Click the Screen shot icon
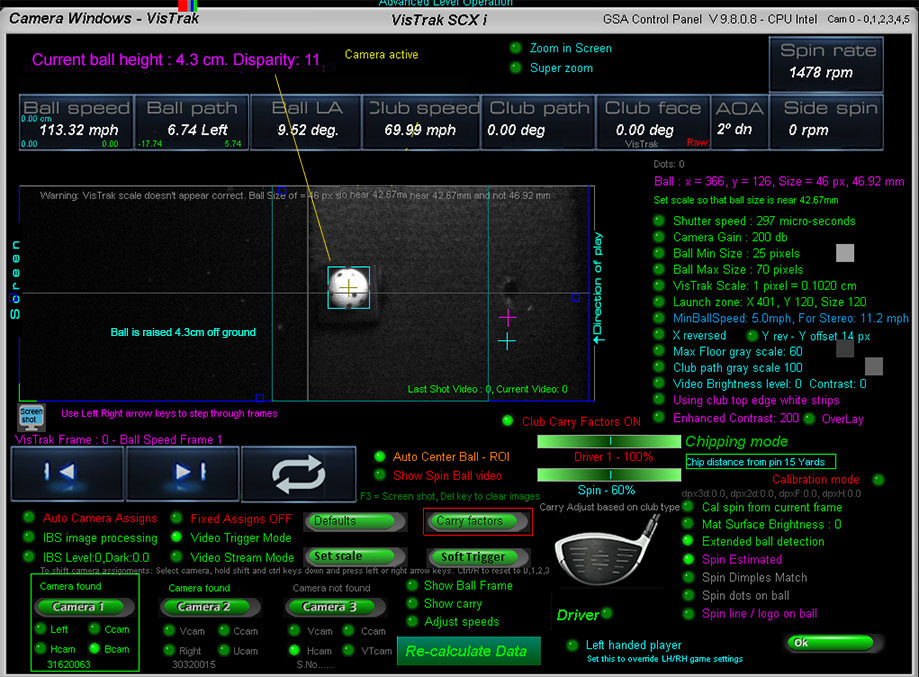Image resolution: width=919 pixels, height=677 pixels. pos(31,417)
